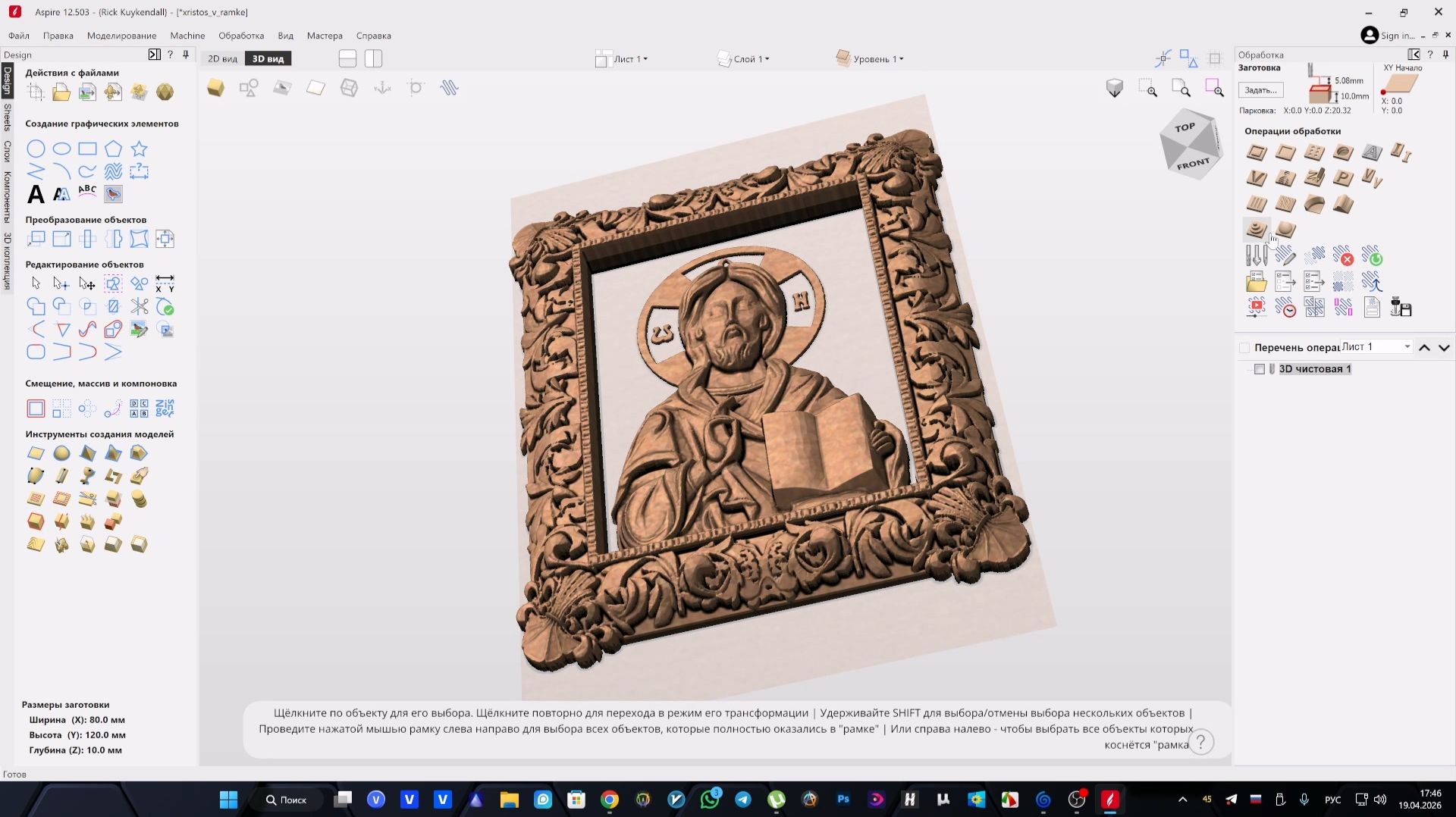1456x817 pixels.
Task: Open the tool database icon
Action: (x=1257, y=255)
